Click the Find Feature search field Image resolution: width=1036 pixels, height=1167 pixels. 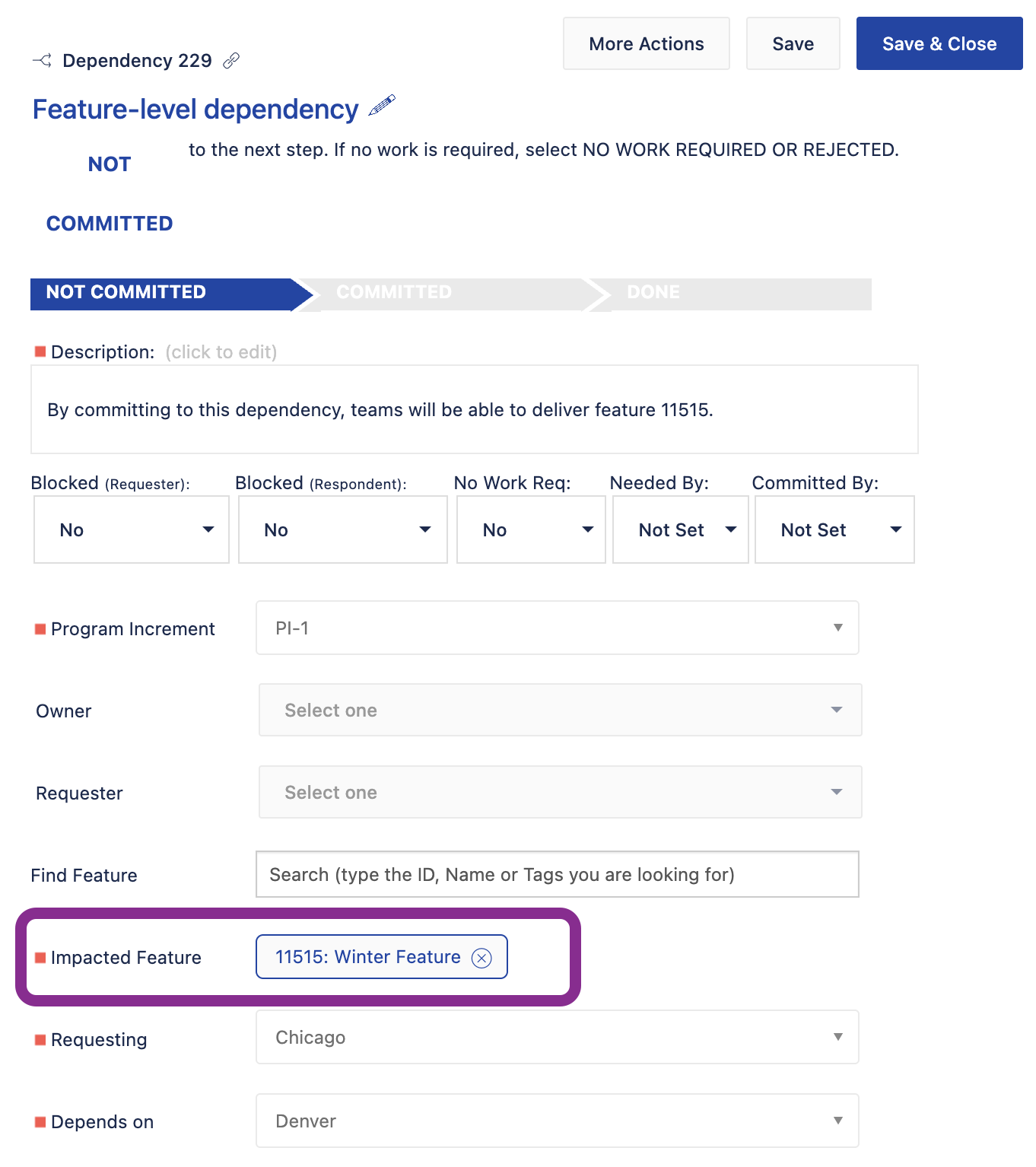558,875
